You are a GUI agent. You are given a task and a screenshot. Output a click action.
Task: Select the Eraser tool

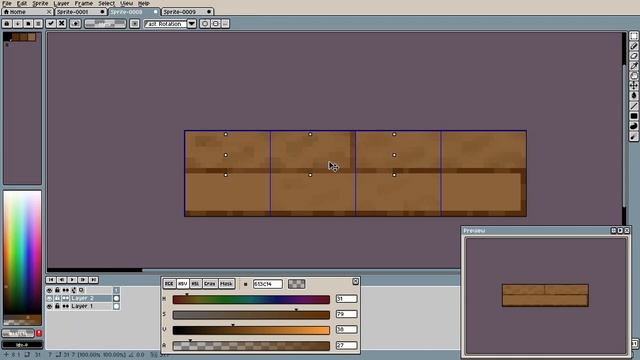[633, 56]
